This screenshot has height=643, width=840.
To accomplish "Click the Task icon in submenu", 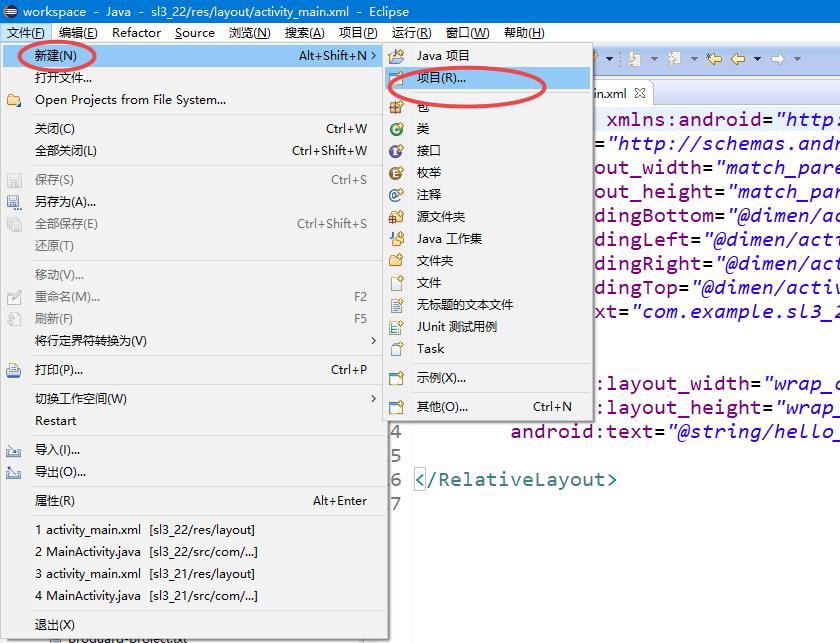I will click(396, 349).
